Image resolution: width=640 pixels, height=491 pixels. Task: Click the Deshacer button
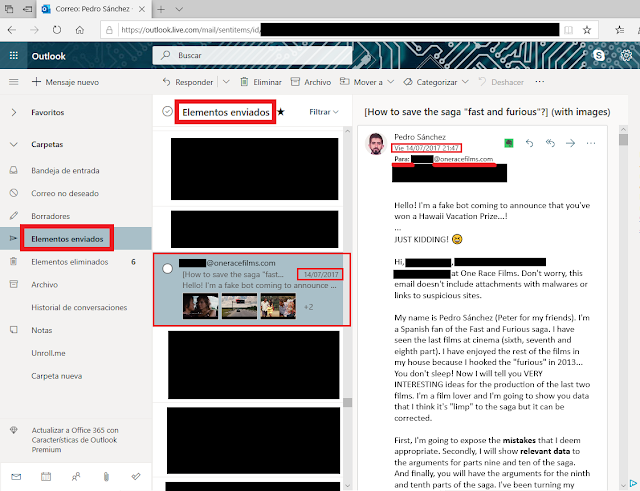click(x=501, y=82)
